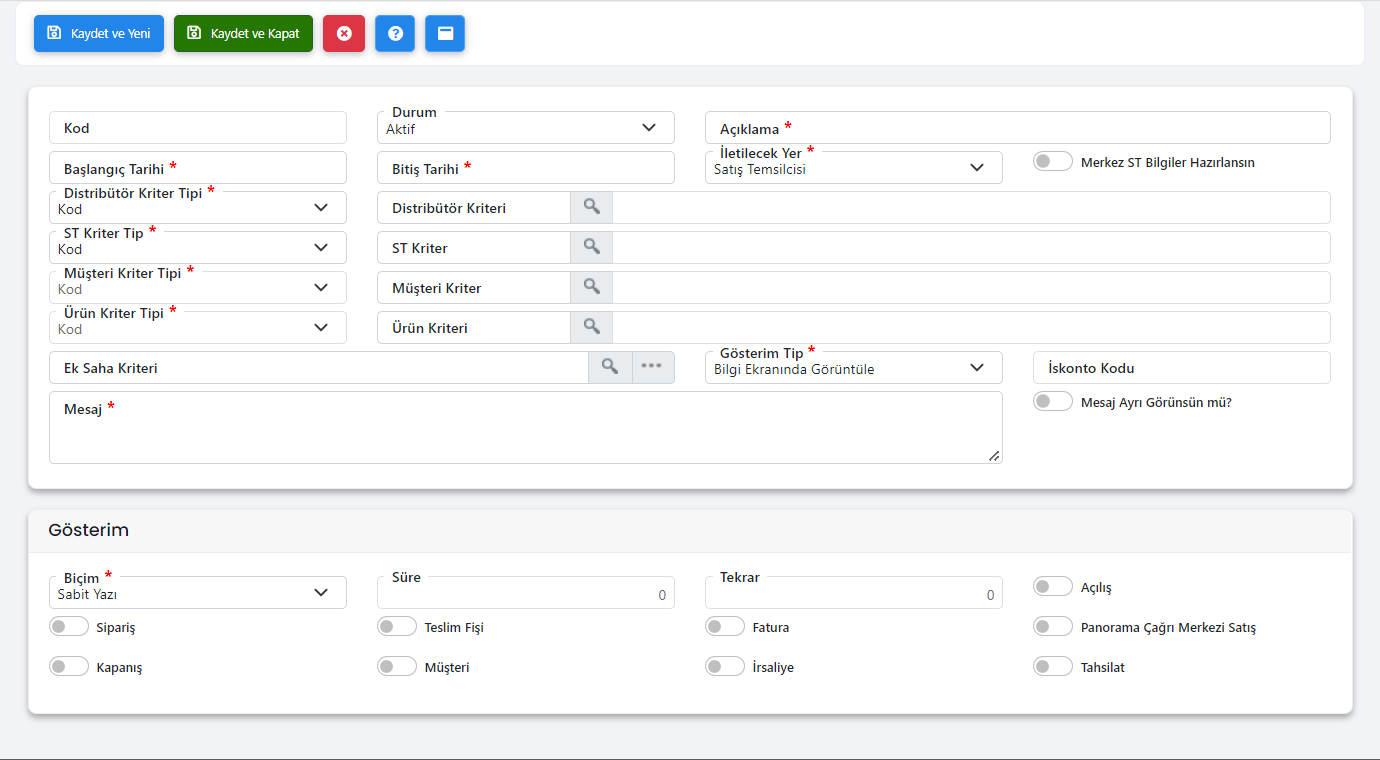Open the Gösterim Tip dropdown
Screen dimensions: 1380x760
point(854,368)
